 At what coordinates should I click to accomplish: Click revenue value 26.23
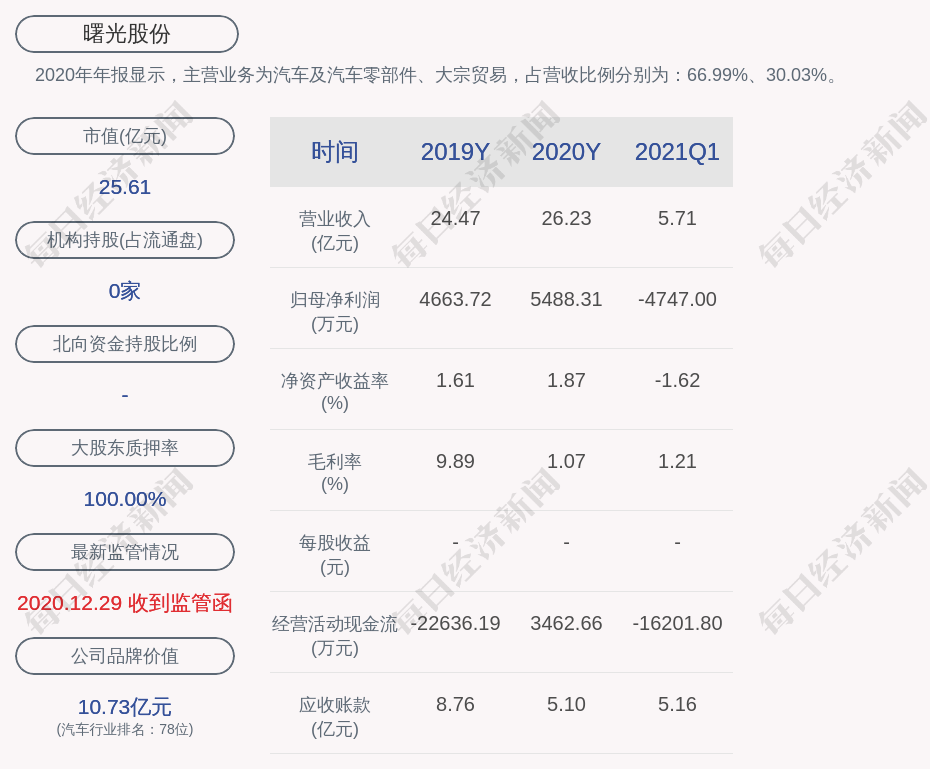coord(566,218)
